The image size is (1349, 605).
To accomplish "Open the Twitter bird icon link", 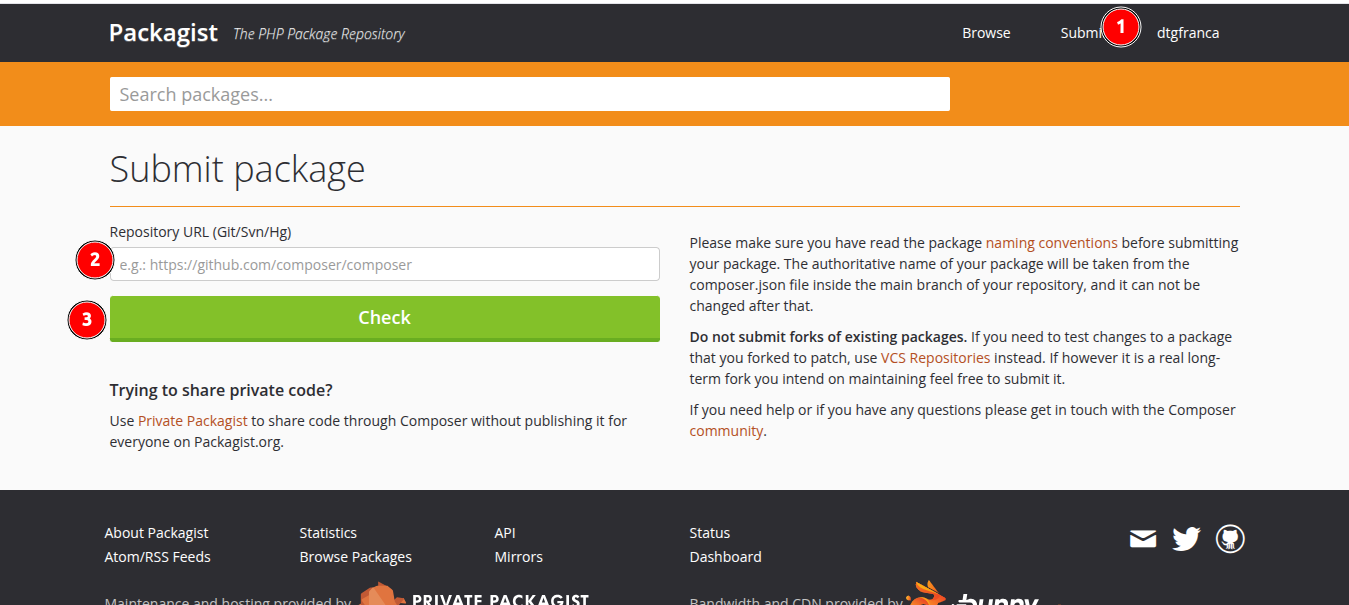I will pos(1186,540).
